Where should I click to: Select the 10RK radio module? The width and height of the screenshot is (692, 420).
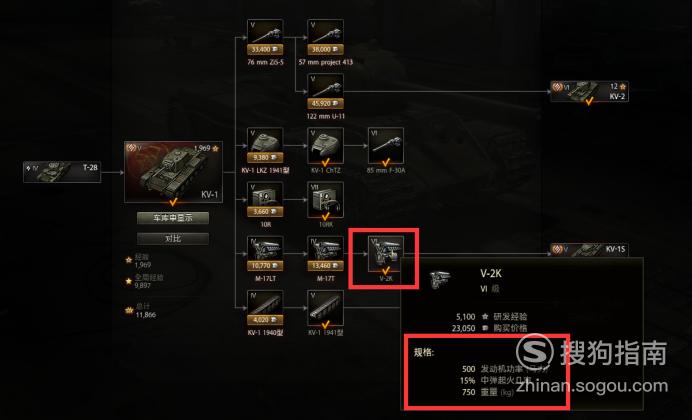coord(325,199)
